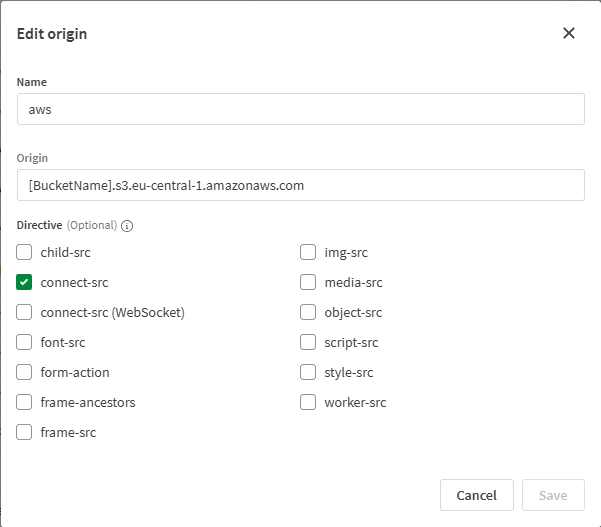
Task: Enable connect-src (WebSocket) checkbox
Action: coord(25,313)
